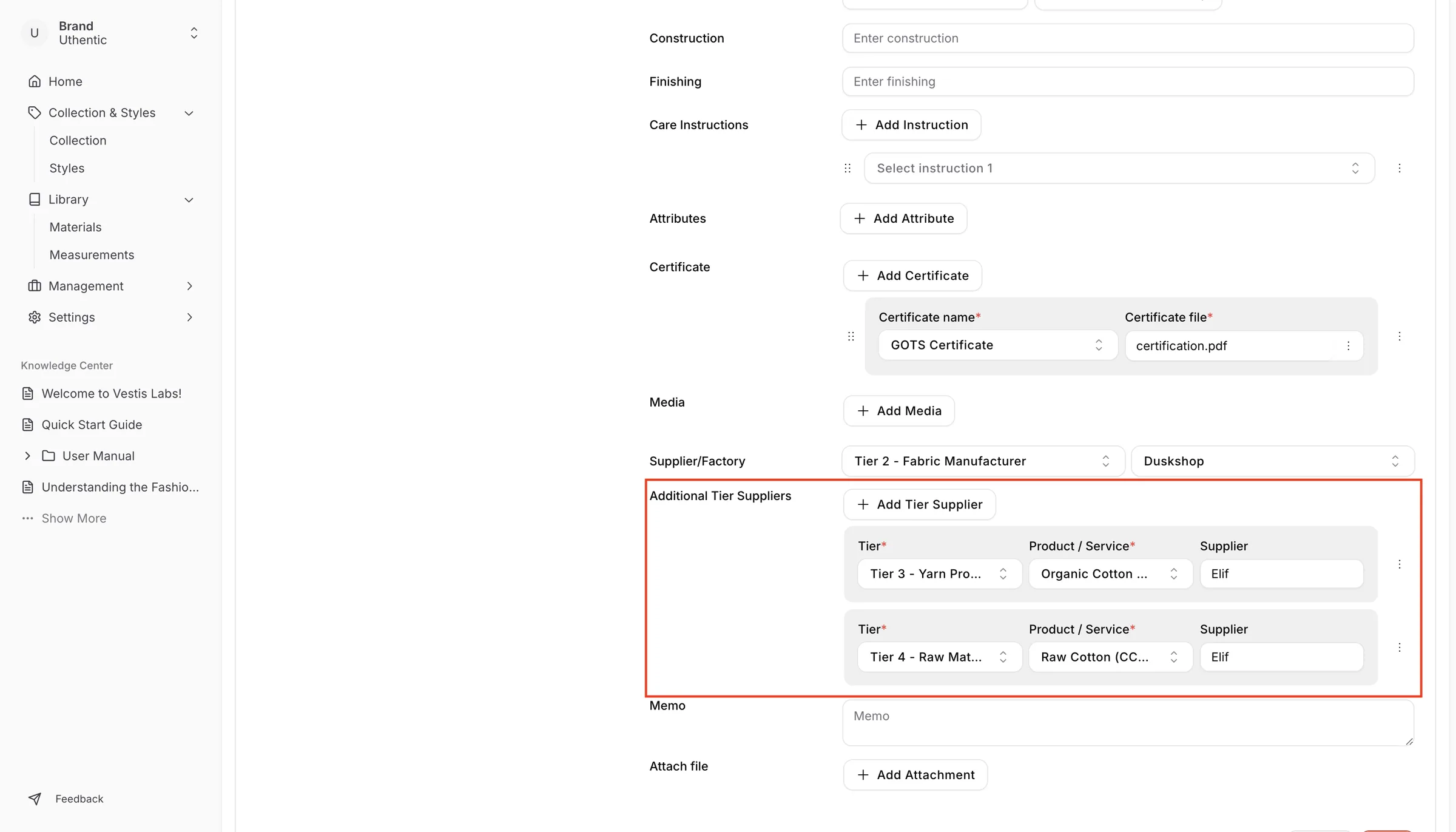
Task: Click Add Tier Supplier button
Action: click(x=919, y=505)
